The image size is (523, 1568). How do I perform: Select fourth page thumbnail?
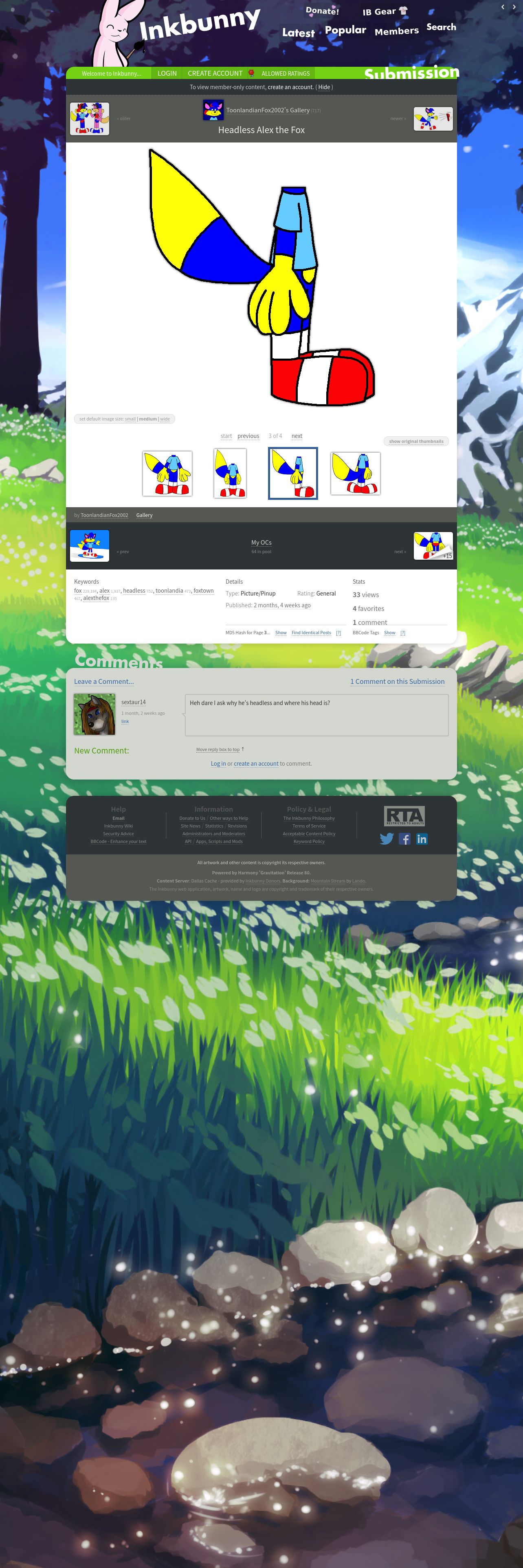click(x=356, y=473)
